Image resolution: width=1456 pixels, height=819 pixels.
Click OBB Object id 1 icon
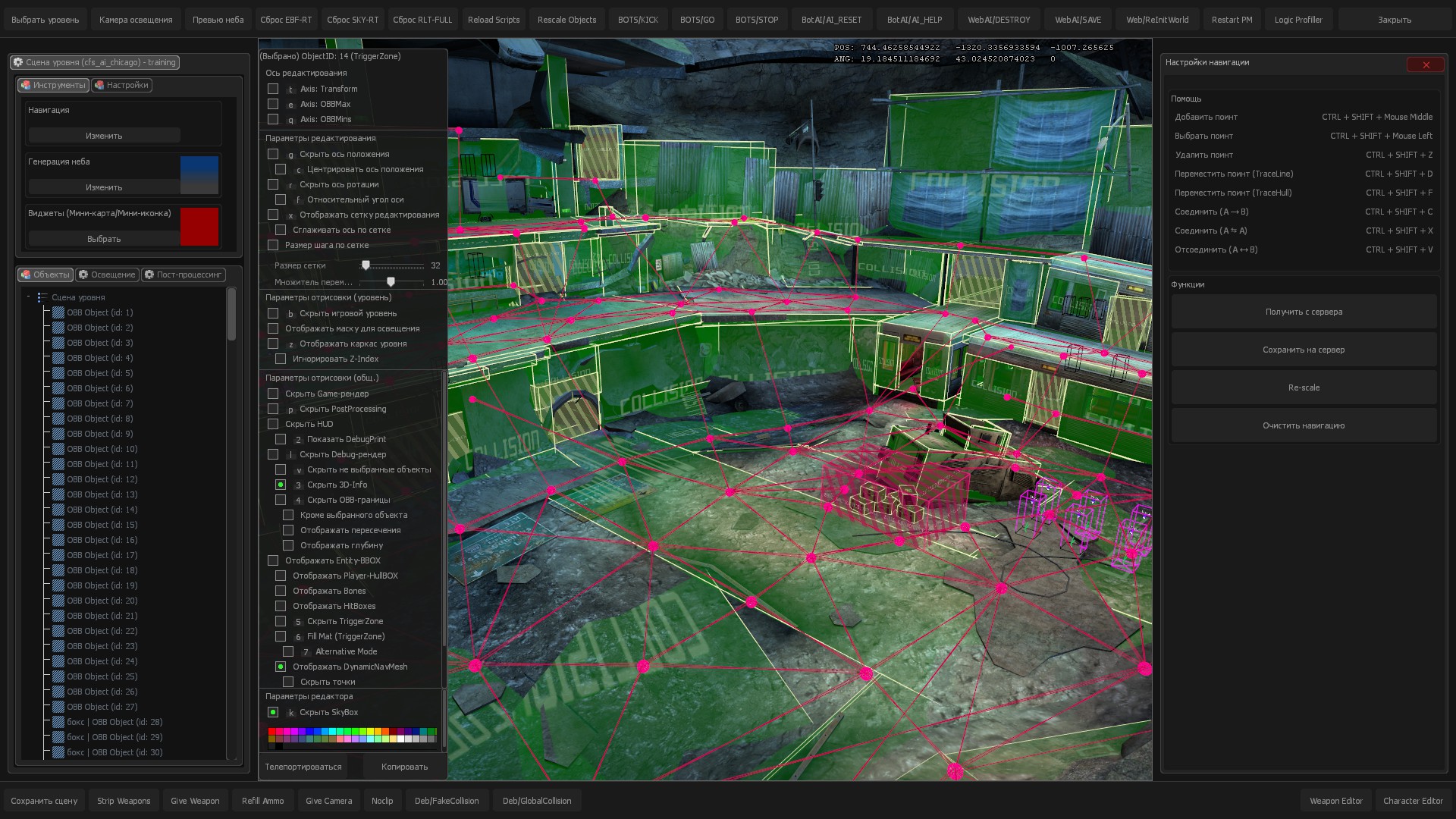click(58, 312)
